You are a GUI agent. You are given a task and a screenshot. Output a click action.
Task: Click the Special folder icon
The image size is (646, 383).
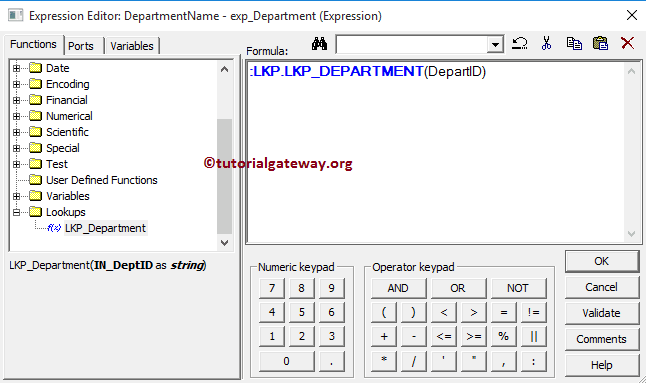coord(36,148)
